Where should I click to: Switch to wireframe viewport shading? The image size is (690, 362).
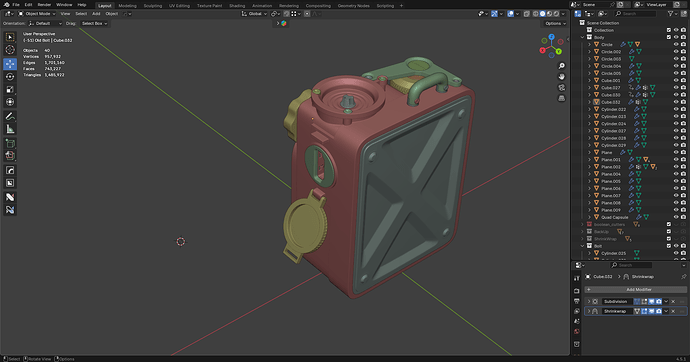click(536, 14)
